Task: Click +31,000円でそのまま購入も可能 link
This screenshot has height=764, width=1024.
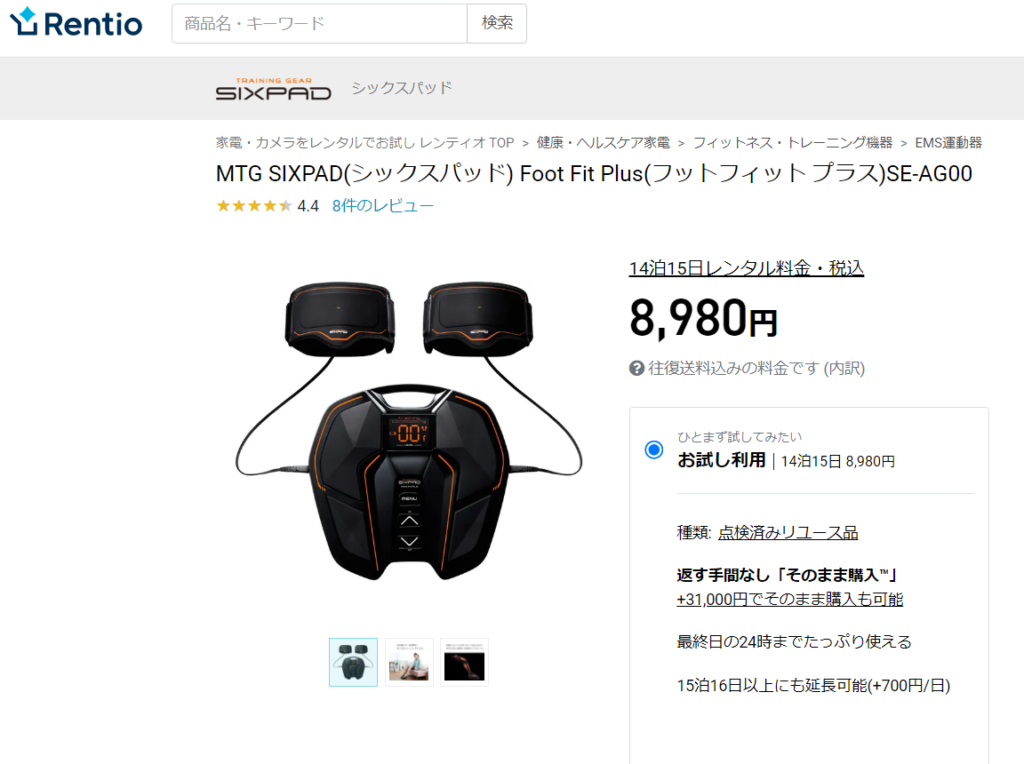Action: 790,599
